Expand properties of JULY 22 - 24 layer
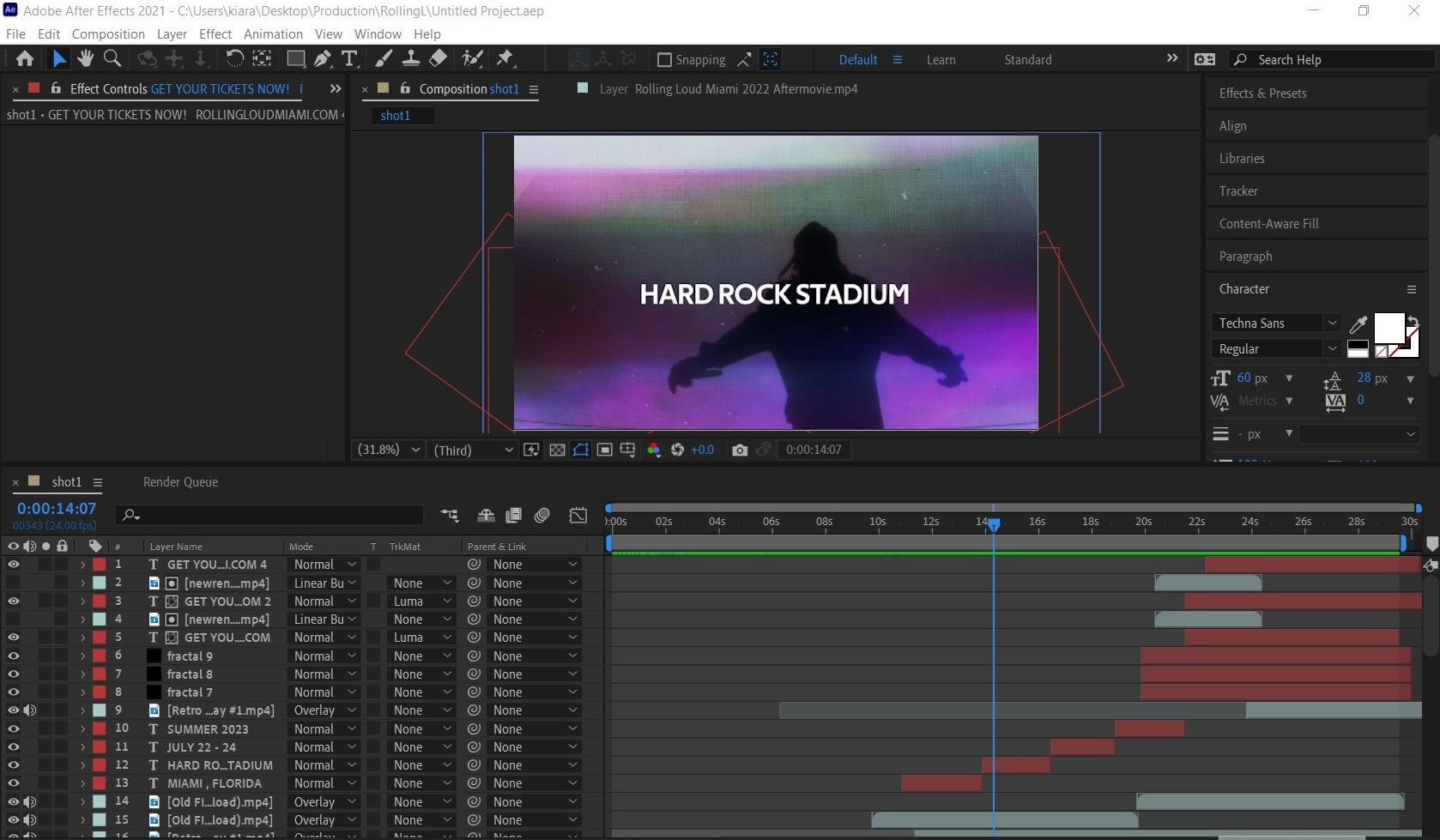Screen dimensions: 1440x840 (x=82, y=747)
